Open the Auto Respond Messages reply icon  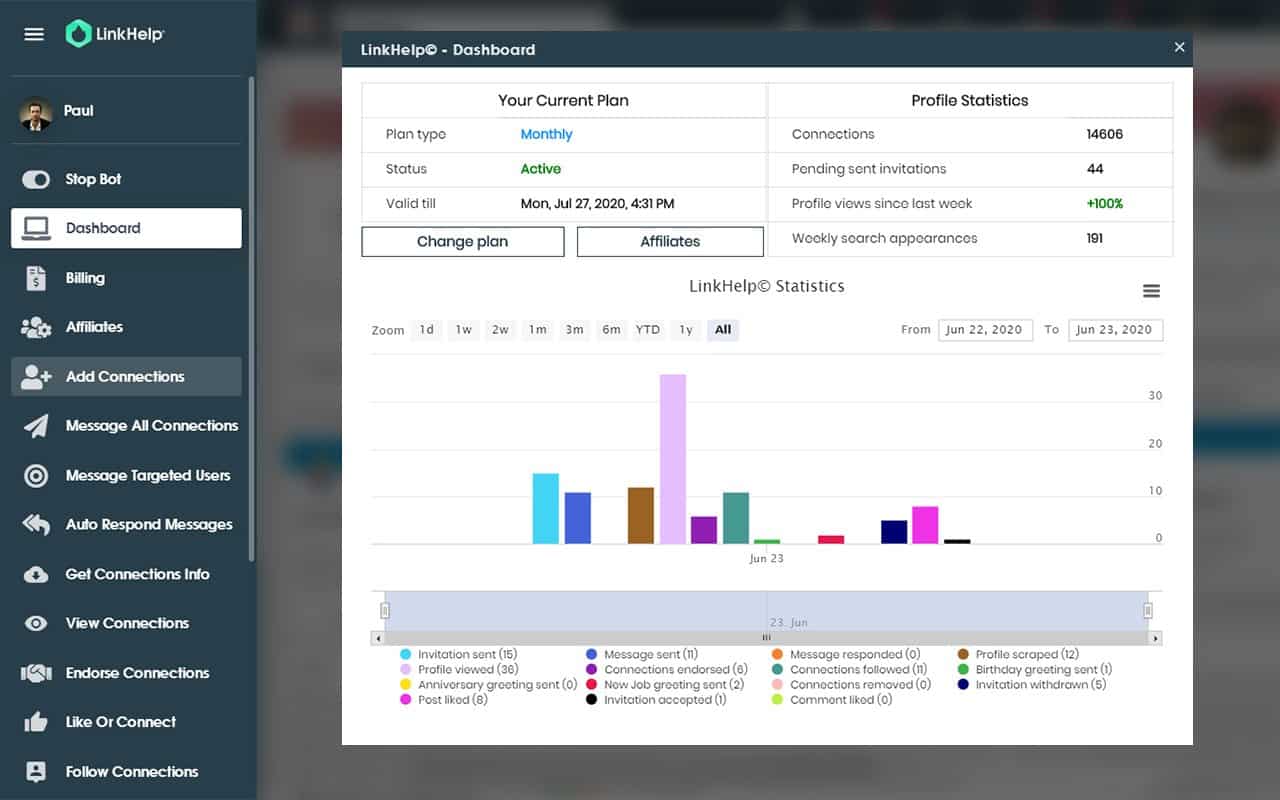pyautogui.click(x=36, y=525)
